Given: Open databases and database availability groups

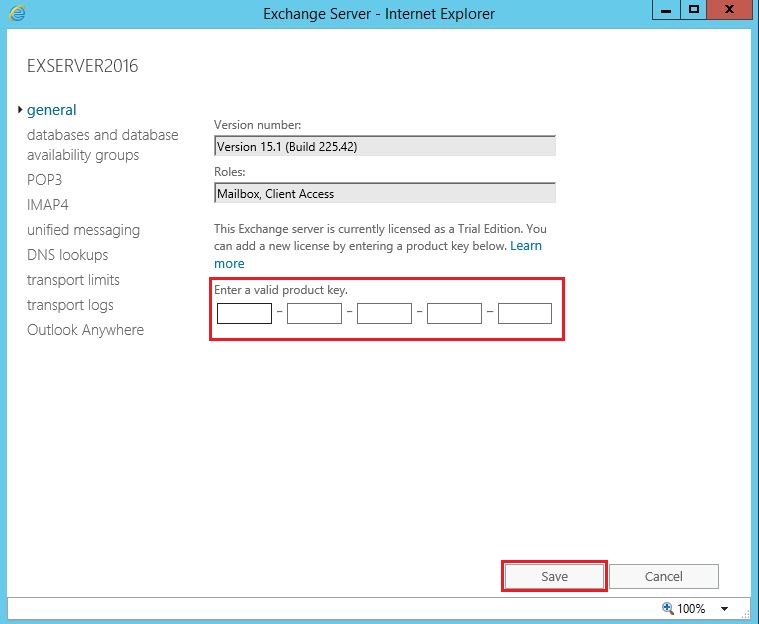Looking at the screenshot, I should point(103,145).
